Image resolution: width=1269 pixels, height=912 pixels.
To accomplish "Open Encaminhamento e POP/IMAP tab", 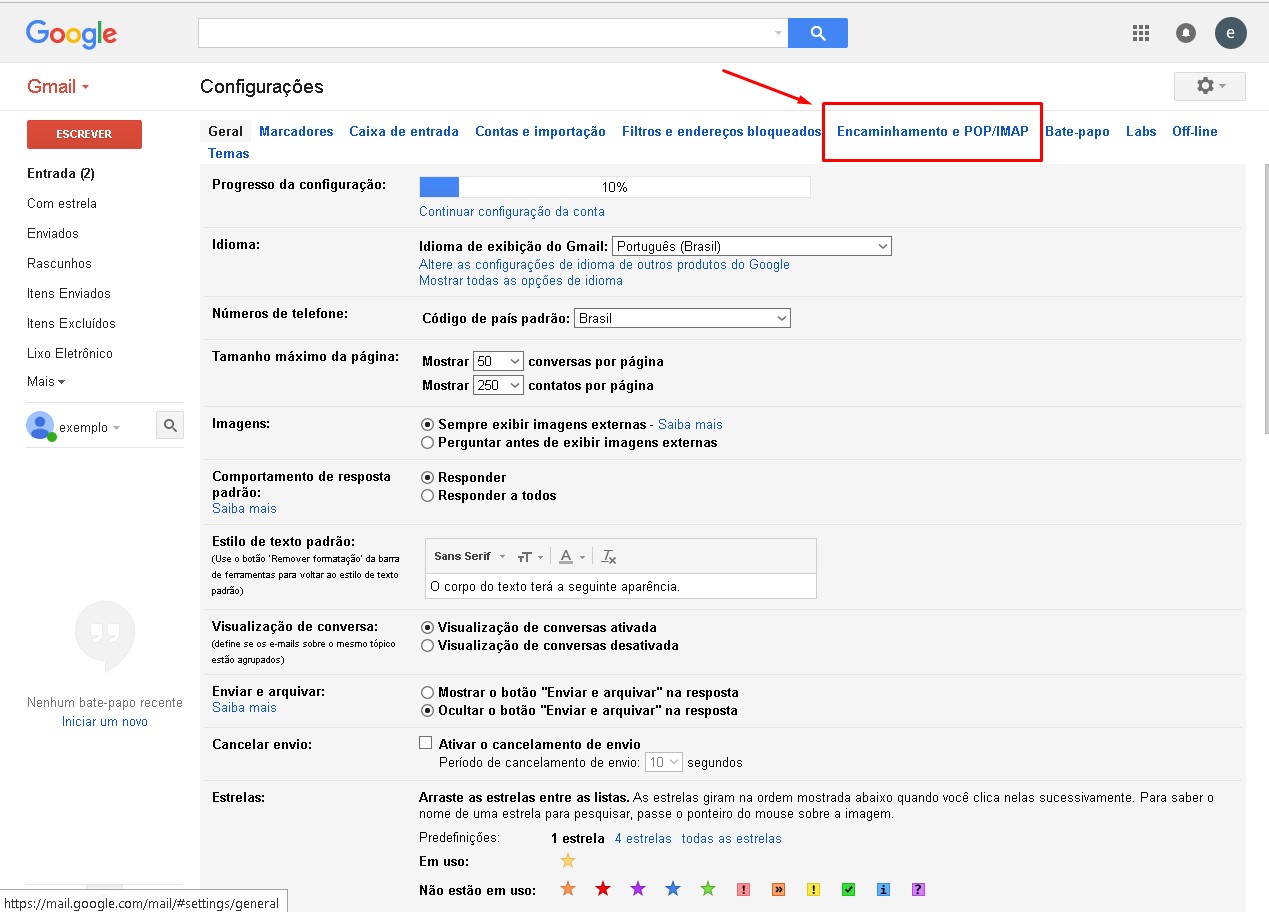I will click(932, 131).
